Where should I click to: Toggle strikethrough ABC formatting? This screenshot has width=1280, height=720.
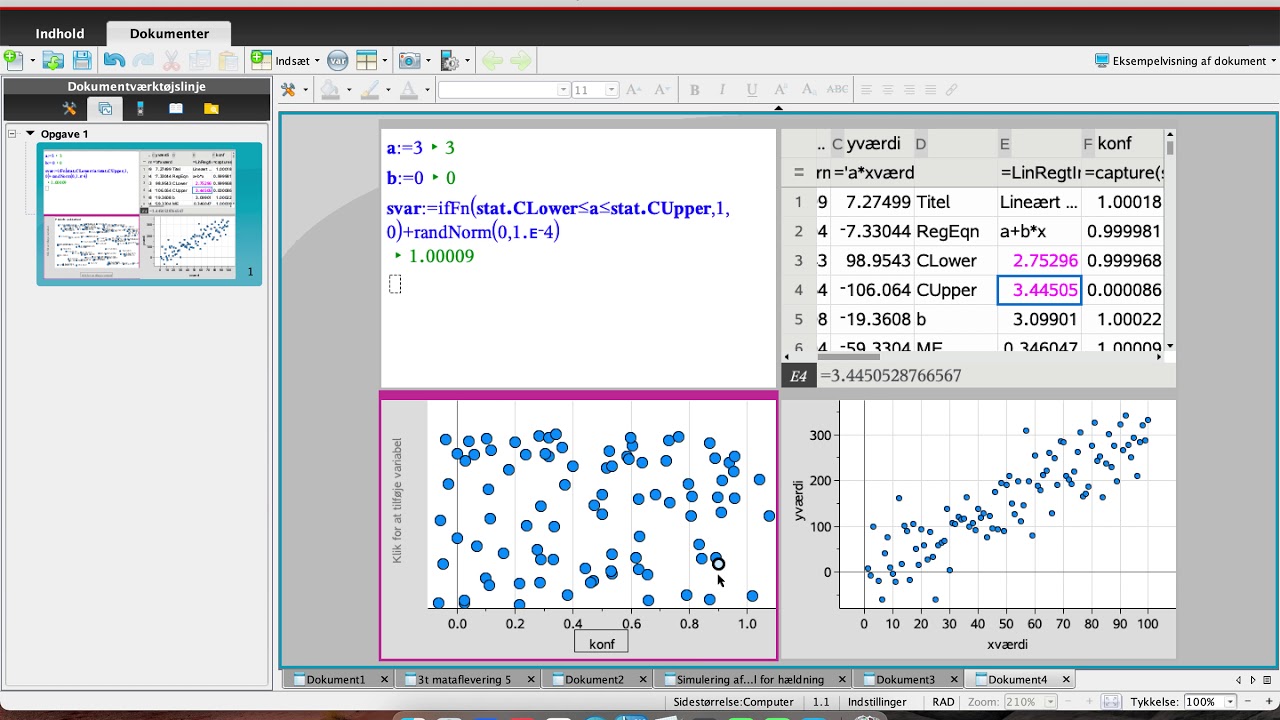point(837,90)
